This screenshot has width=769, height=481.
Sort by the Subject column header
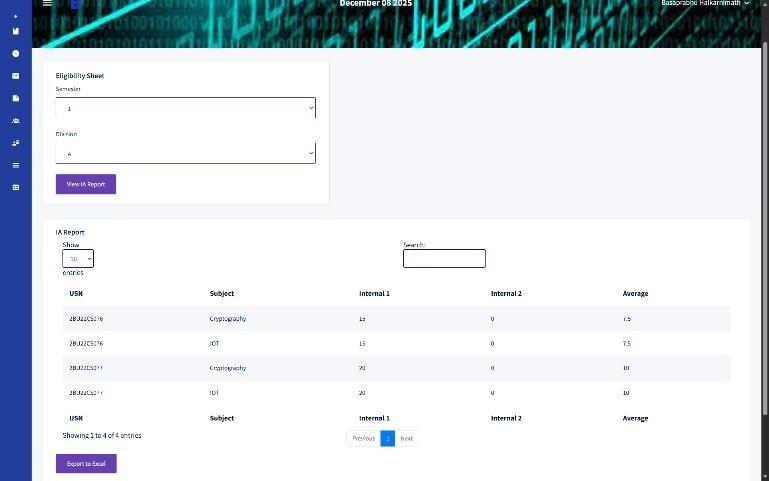[222, 293]
